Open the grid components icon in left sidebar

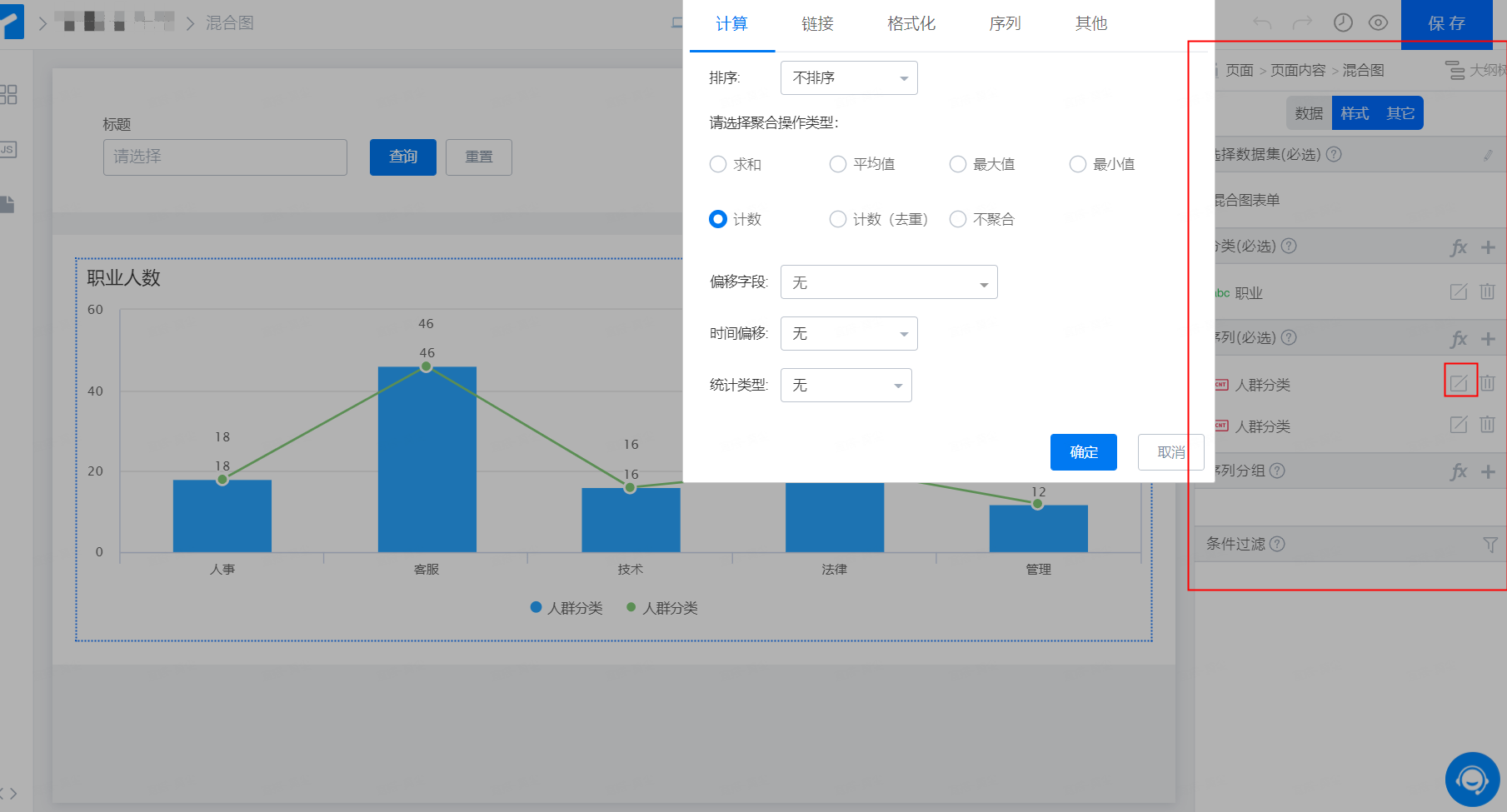point(8,94)
